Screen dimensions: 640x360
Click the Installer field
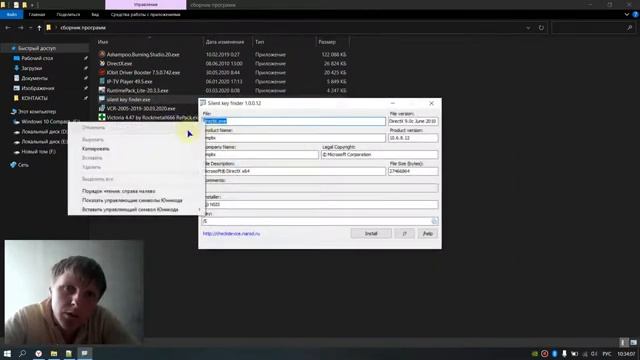[x=320, y=204]
